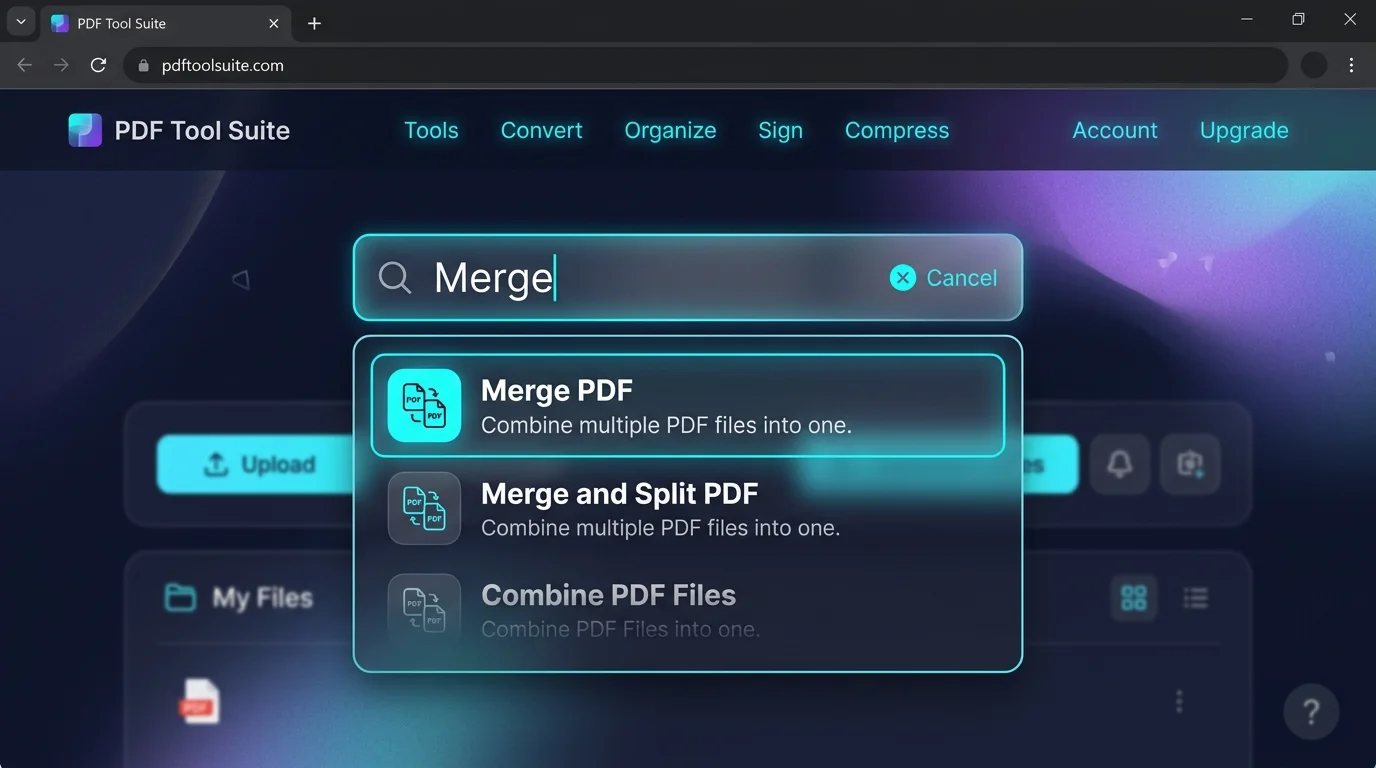Go forward in browser history
The width and height of the screenshot is (1376, 768).
click(x=61, y=65)
